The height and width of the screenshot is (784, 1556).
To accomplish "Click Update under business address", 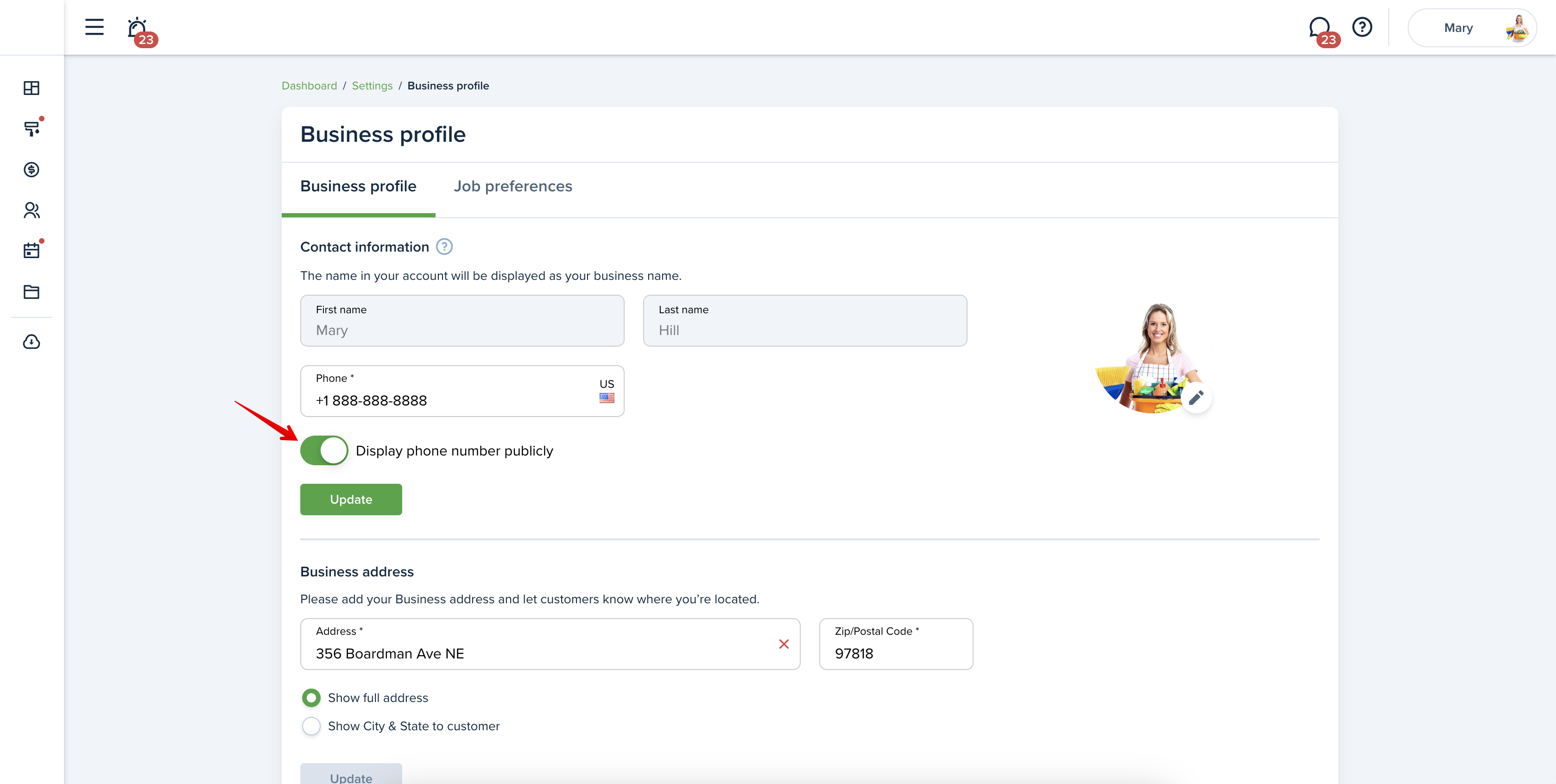I will pyautogui.click(x=351, y=775).
